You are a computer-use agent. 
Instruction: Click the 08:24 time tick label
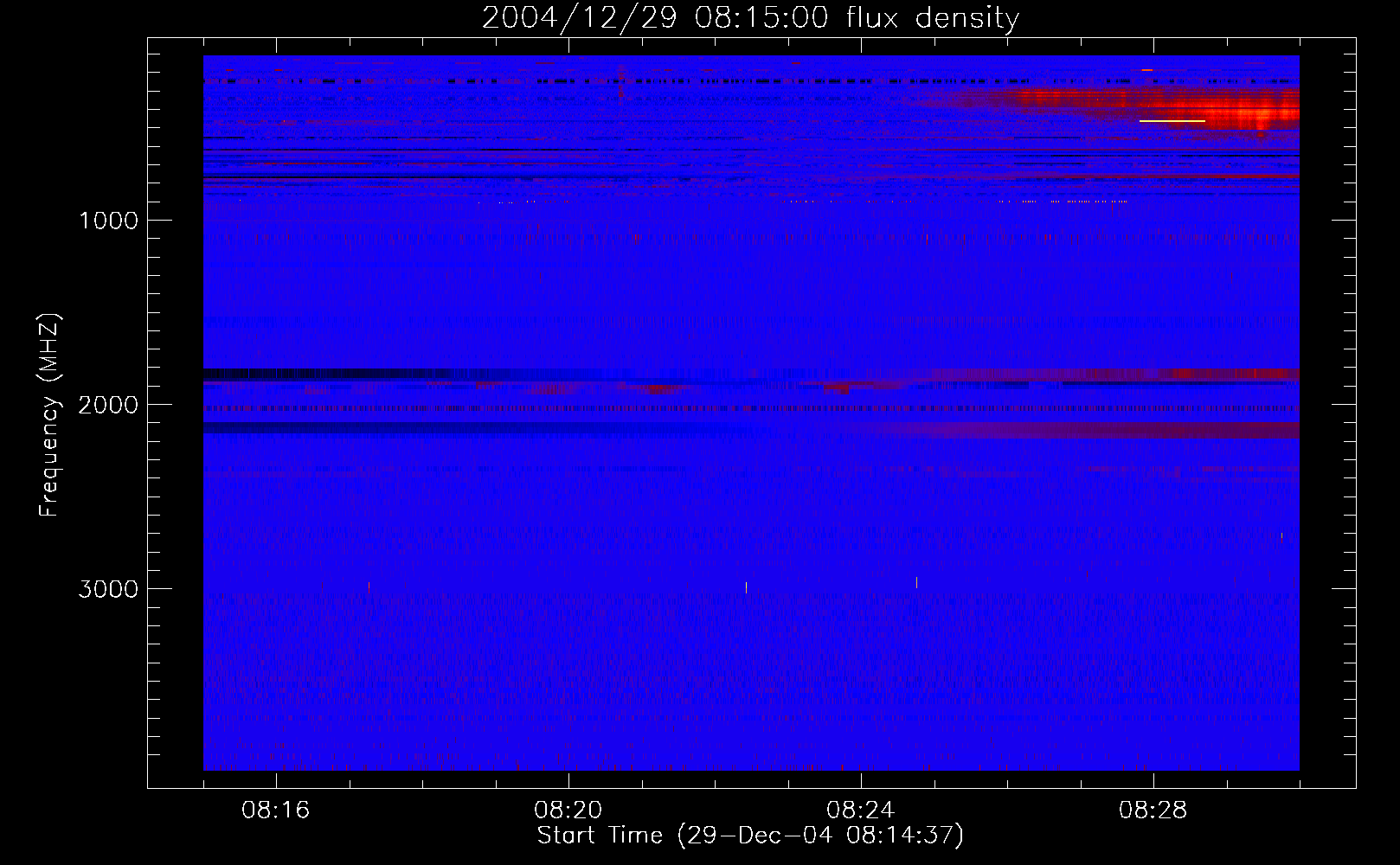(x=861, y=811)
